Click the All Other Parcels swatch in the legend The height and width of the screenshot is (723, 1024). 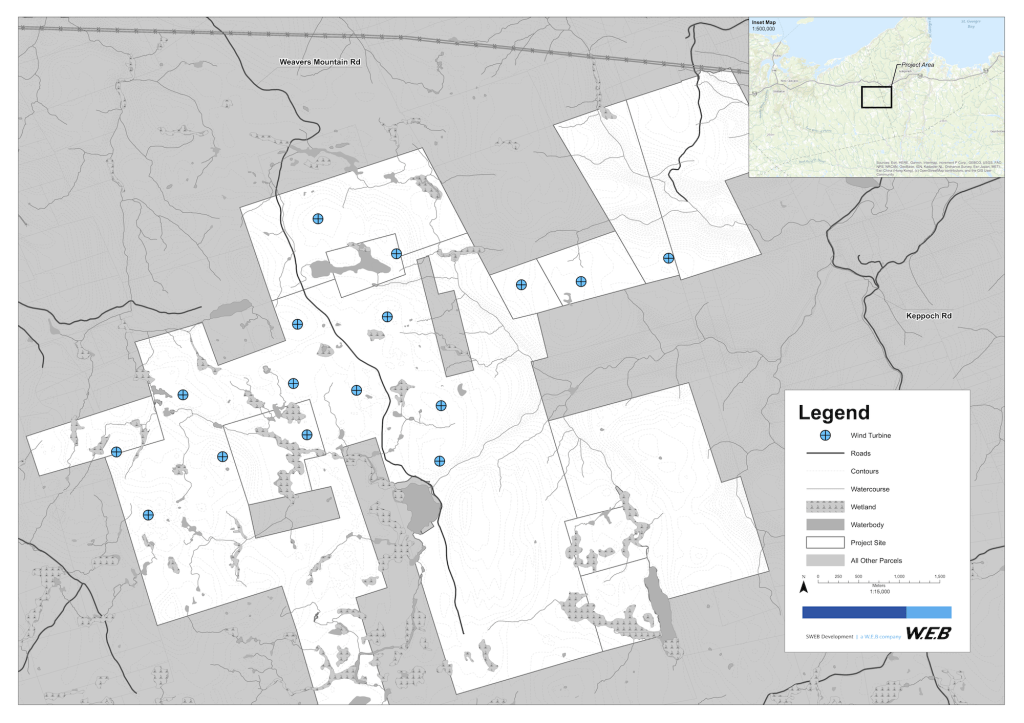pos(825,560)
